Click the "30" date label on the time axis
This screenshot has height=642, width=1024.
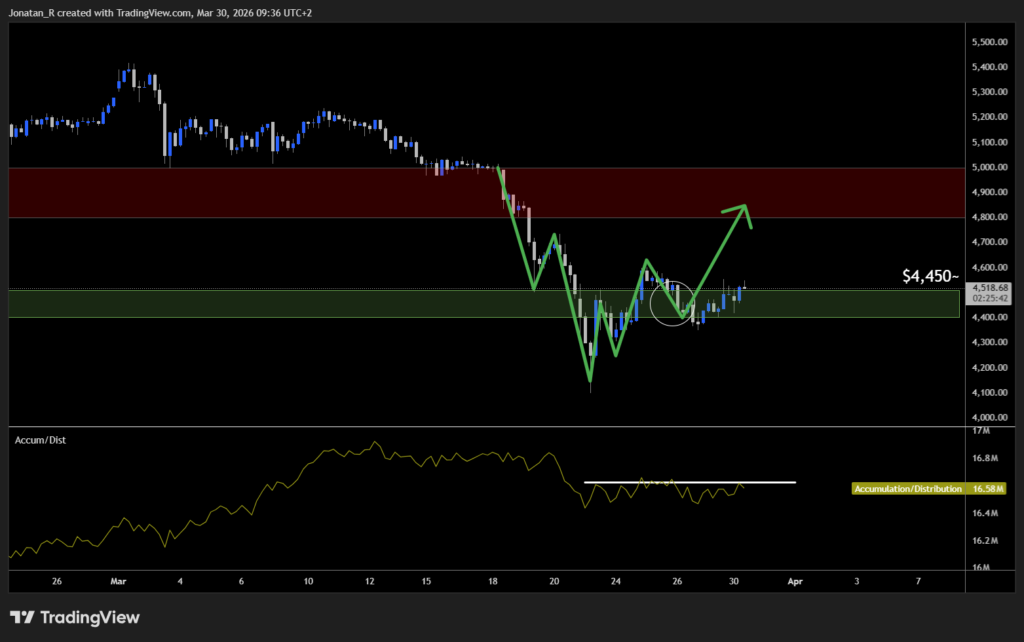[x=734, y=580]
